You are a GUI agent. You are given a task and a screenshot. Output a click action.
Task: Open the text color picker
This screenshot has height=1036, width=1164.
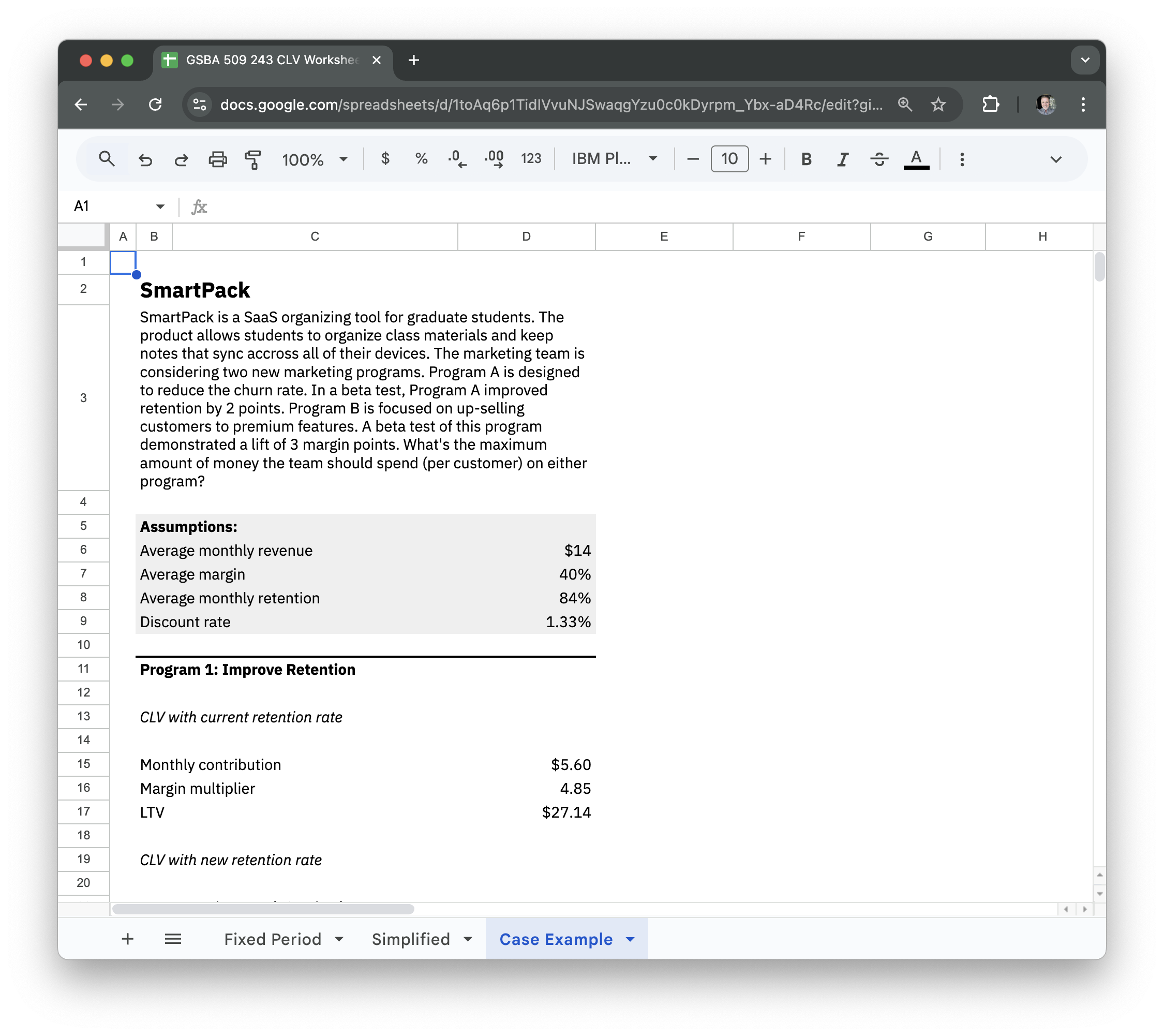pyautogui.click(x=916, y=159)
